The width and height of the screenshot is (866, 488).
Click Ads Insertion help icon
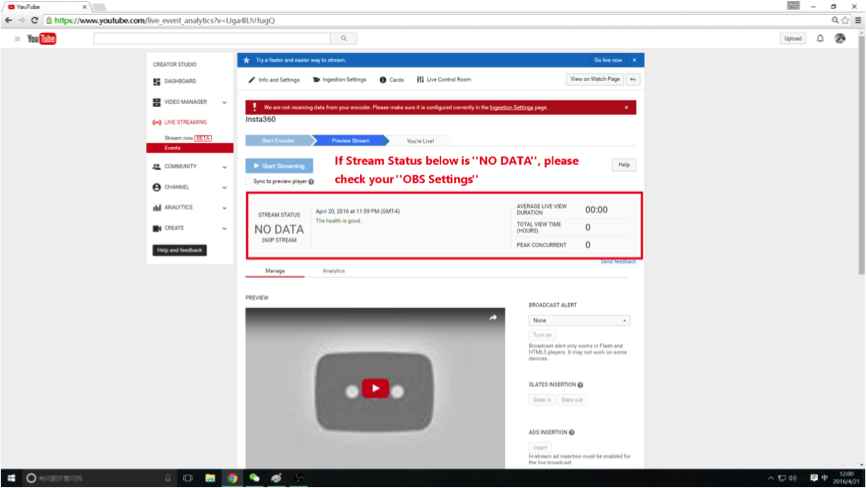pyautogui.click(x=572, y=433)
